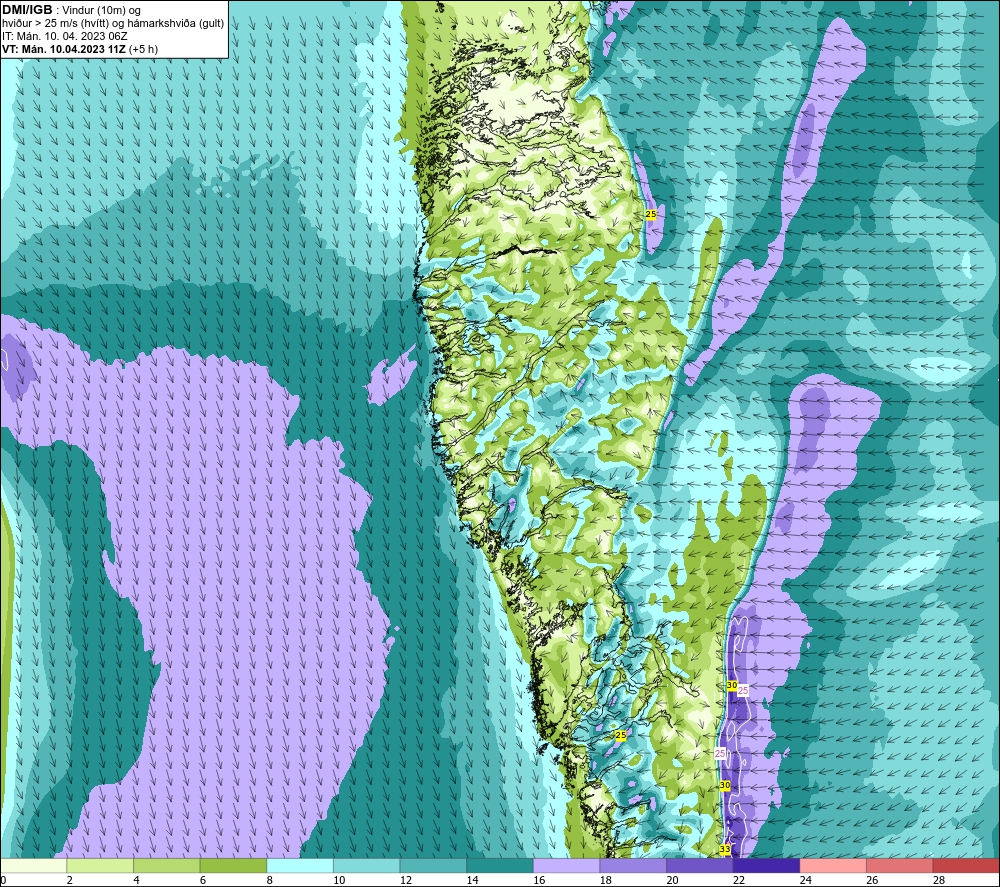
Task: Click the '(+5 h)' forecast offset text
Action: [143, 49]
